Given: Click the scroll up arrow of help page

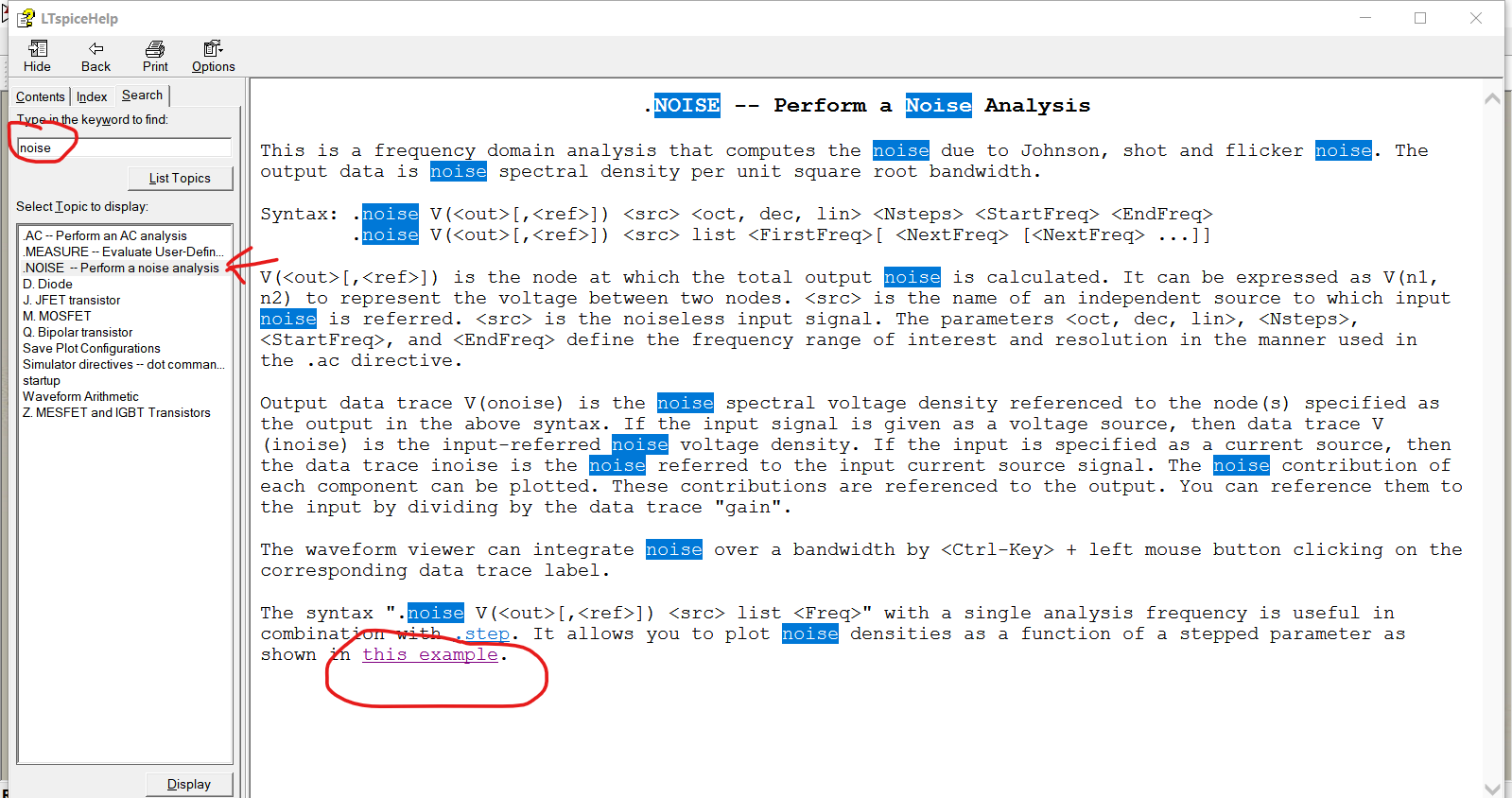Looking at the screenshot, I should point(1492,98).
